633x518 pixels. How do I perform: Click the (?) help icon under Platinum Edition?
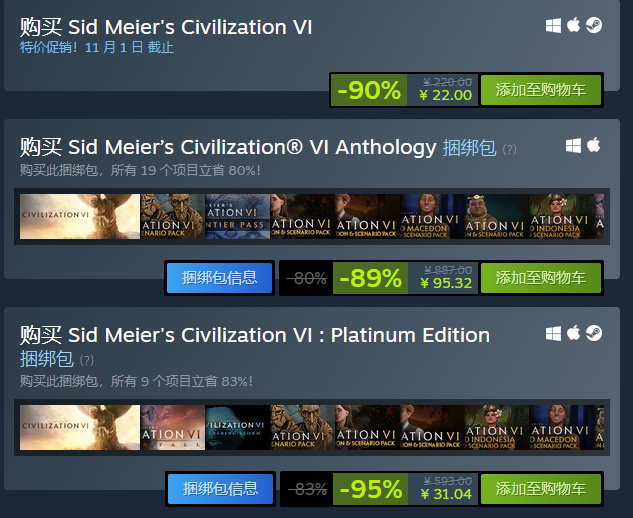(87, 360)
